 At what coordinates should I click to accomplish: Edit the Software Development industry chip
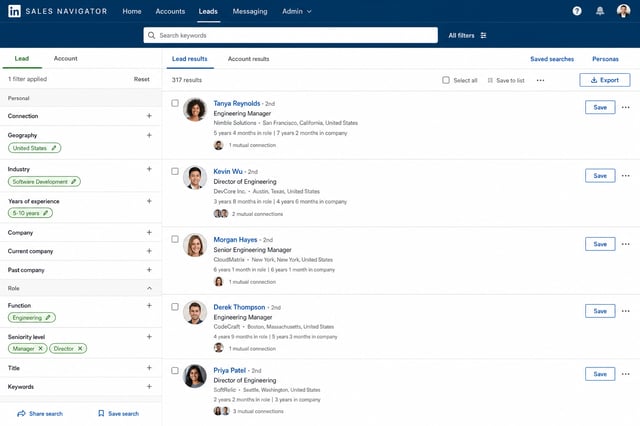(73, 182)
